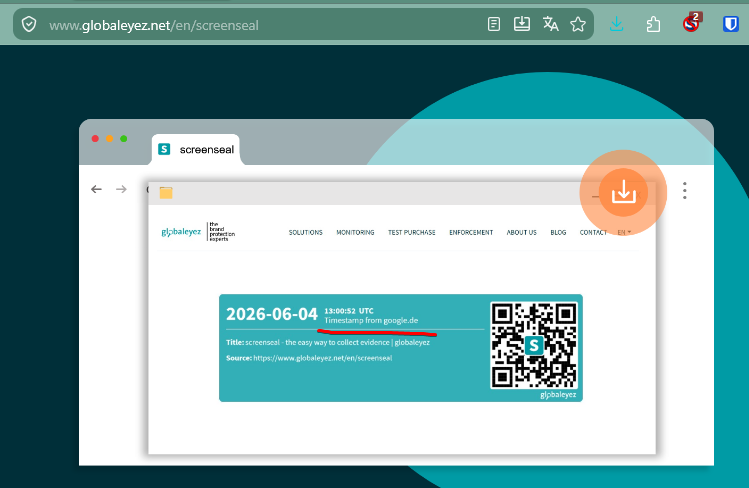This screenshot has height=488, width=749.
Task: Click the globaleyez logo in inner page
Action: [x=198, y=232]
